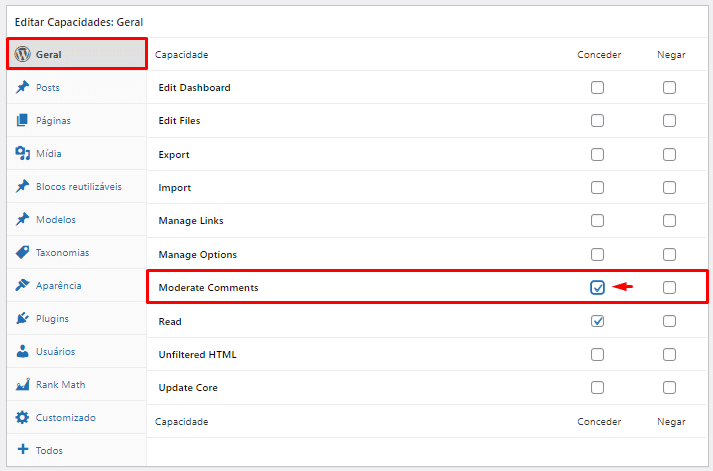Open the Modelos tab

(55, 219)
